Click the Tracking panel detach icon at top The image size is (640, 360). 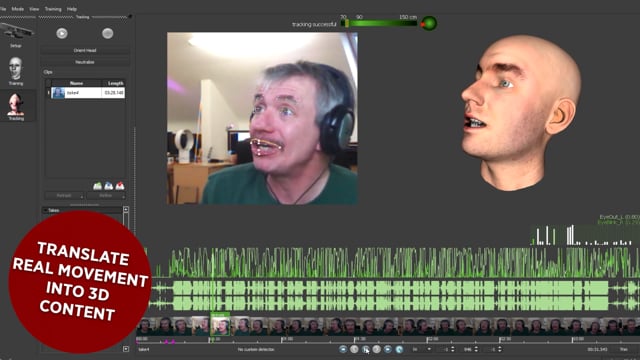coord(130,16)
